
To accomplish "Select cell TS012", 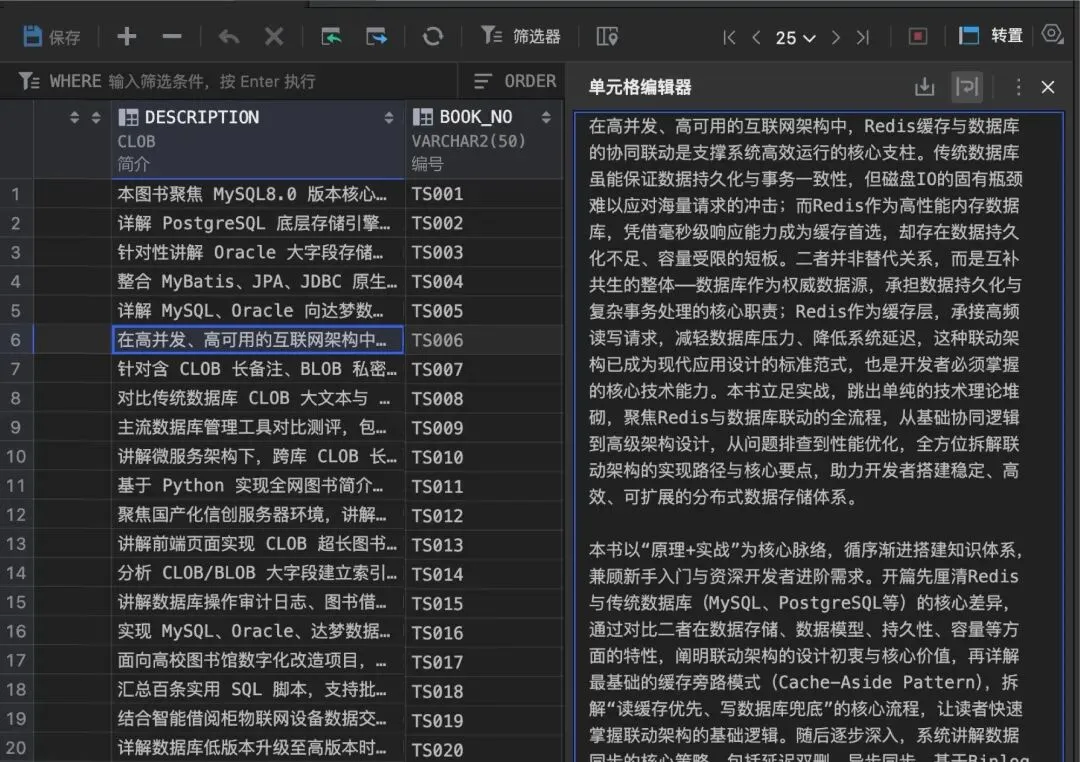I will (484, 515).
